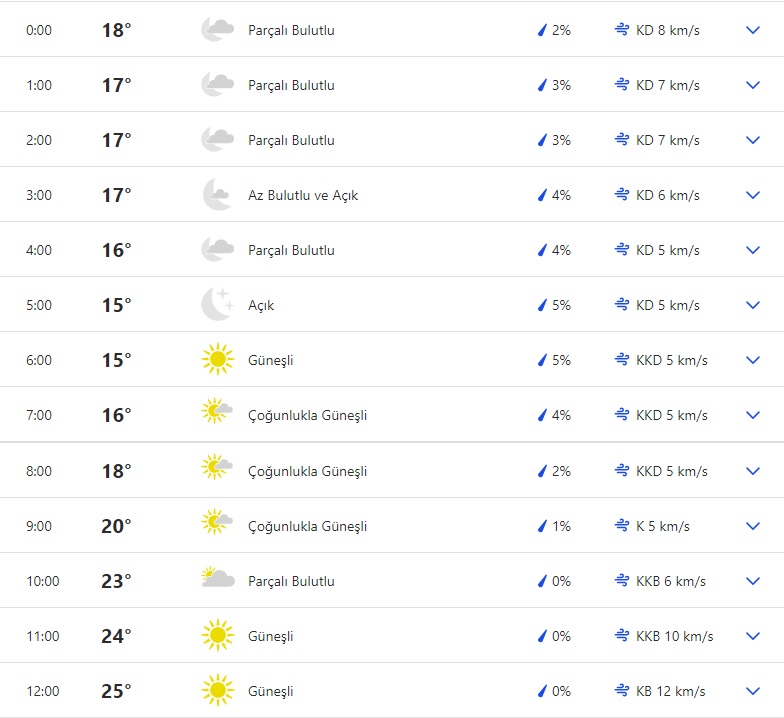Click the cloudy moon icon at 0:00
Screen dimensions: 784x718
coord(217,30)
